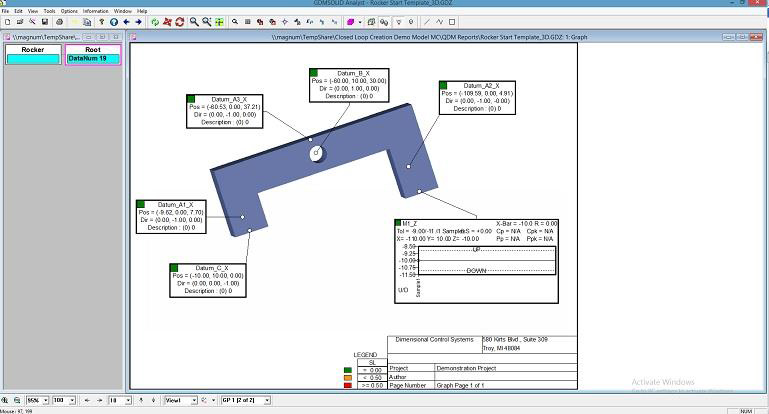Screen dimensions: 769x414
Task: Click the blue left arrow Back icon
Action: click(126, 21)
